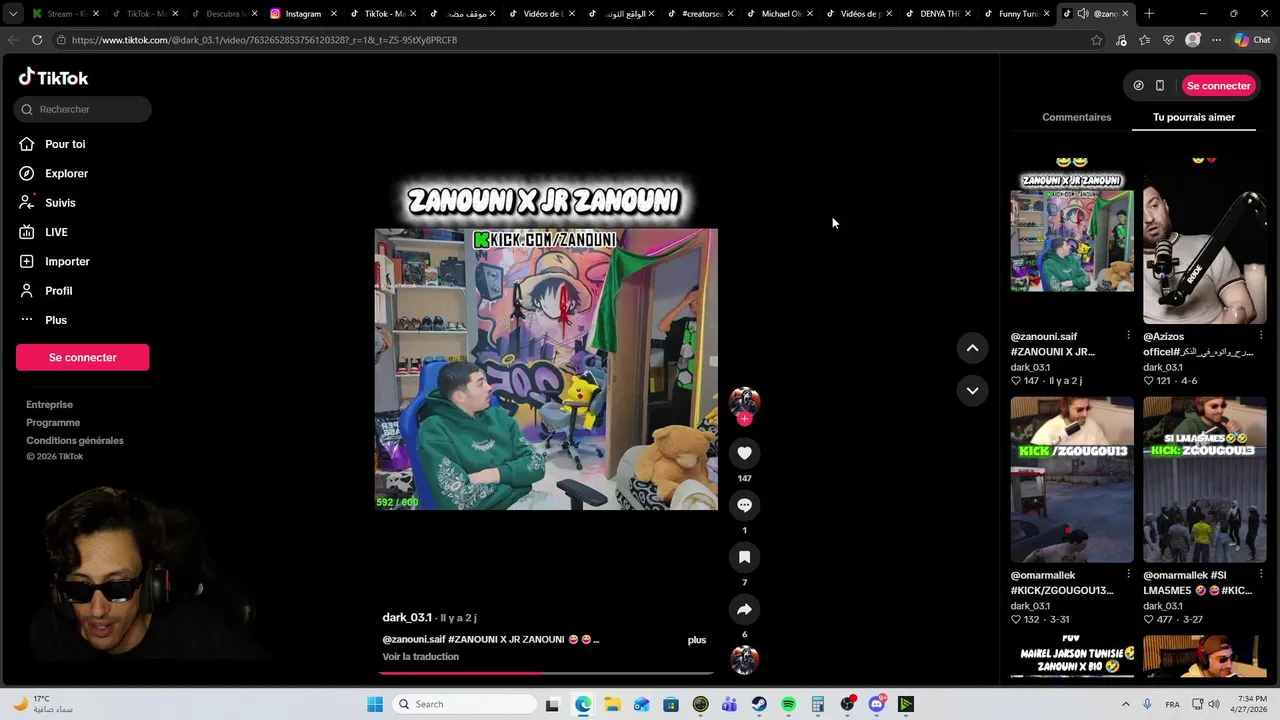Go to previous video arrow
The height and width of the screenshot is (720, 1280).
[972, 348]
